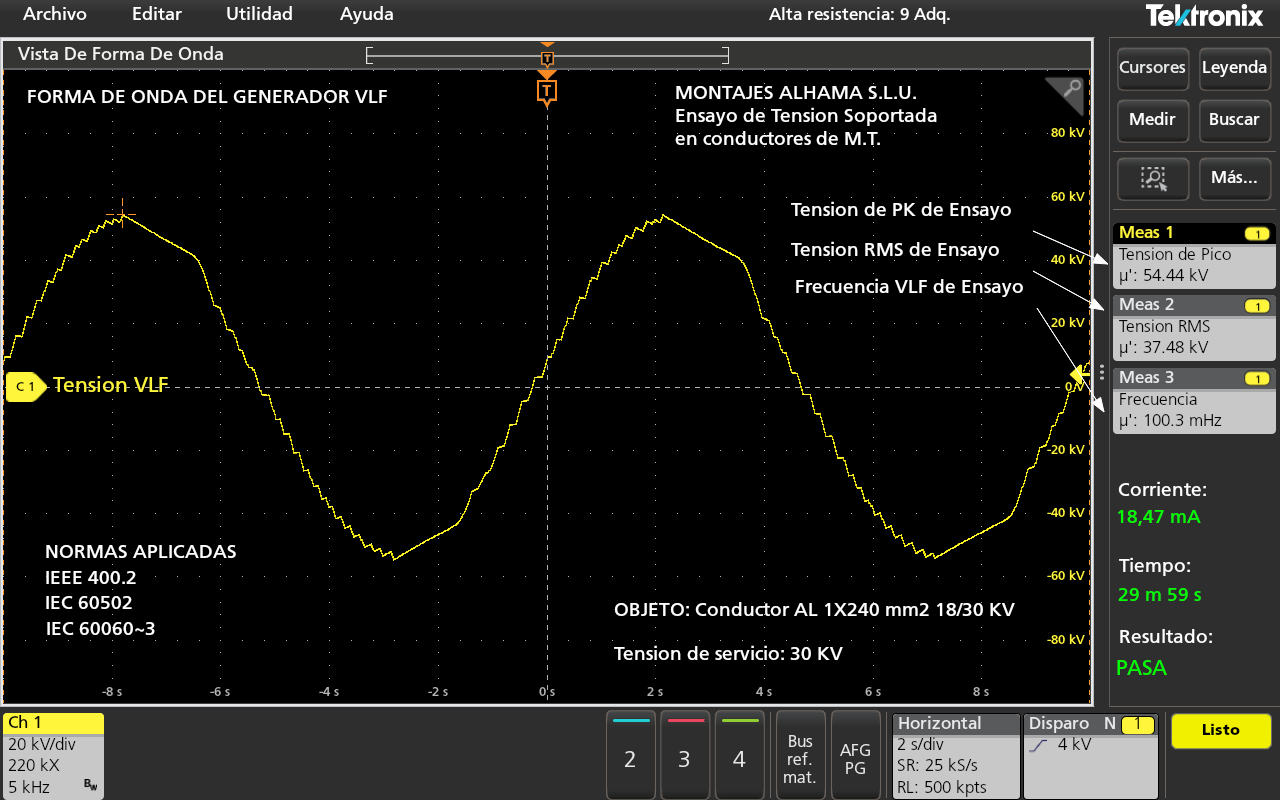
Task: Click the C1 channel ground level badge
Action: (x=25, y=386)
